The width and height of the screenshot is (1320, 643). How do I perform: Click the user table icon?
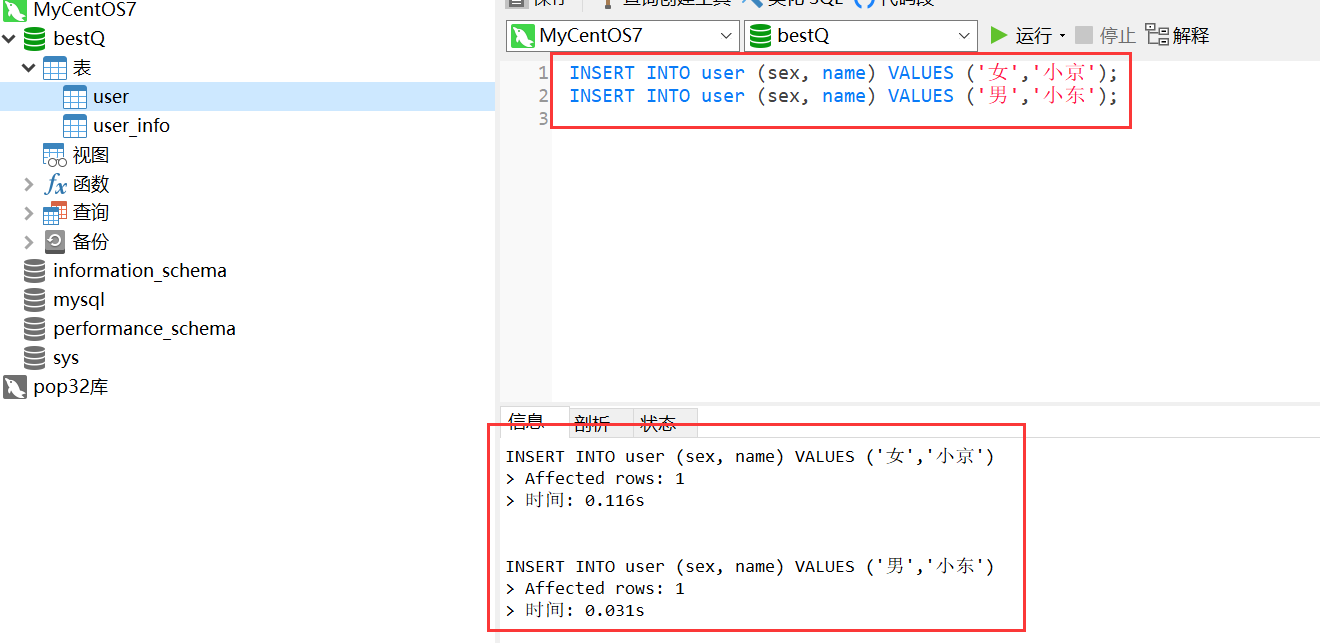click(75, 97)
